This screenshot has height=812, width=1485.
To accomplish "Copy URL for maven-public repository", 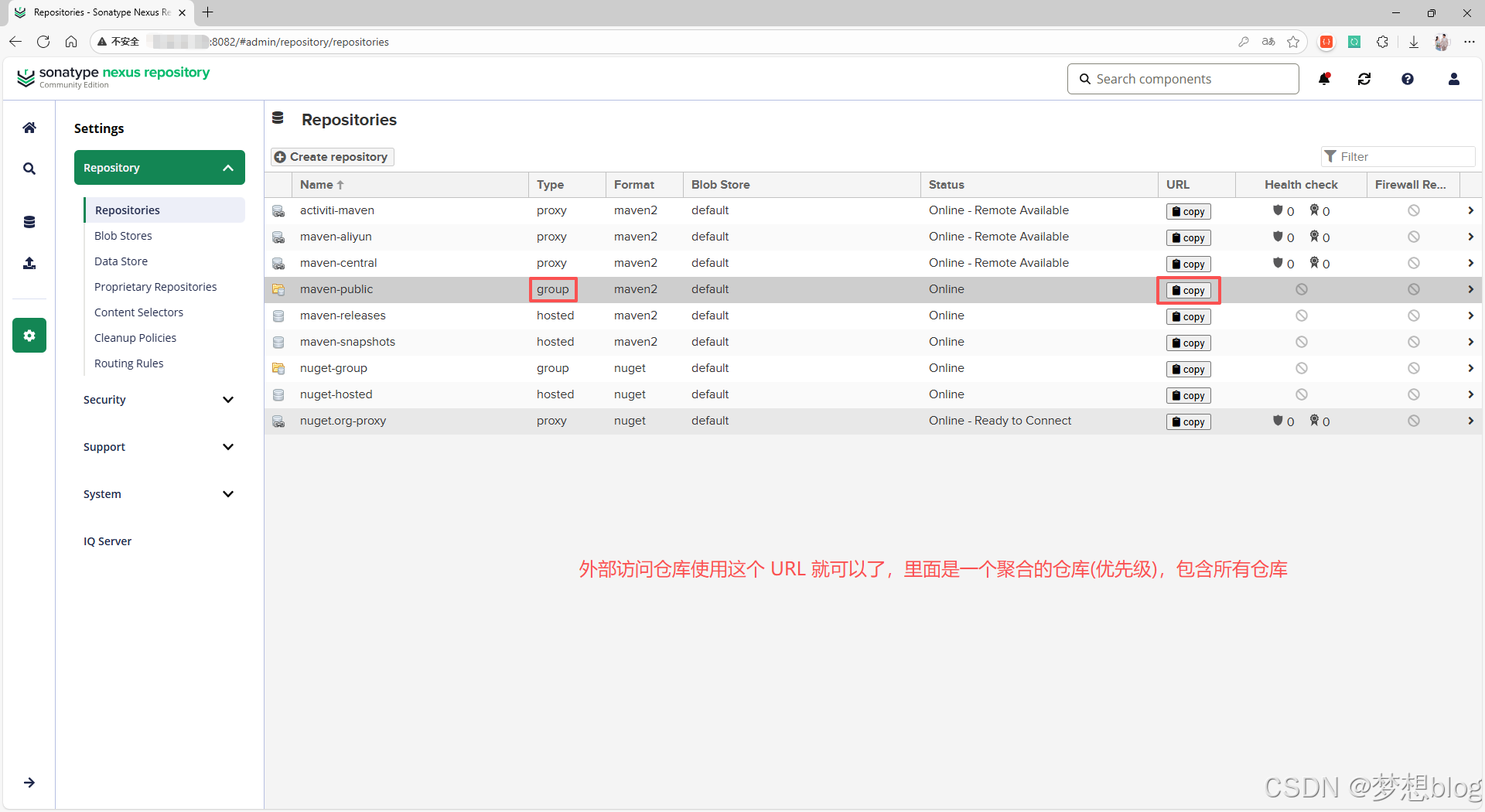I will click(x=1189, y=291).
